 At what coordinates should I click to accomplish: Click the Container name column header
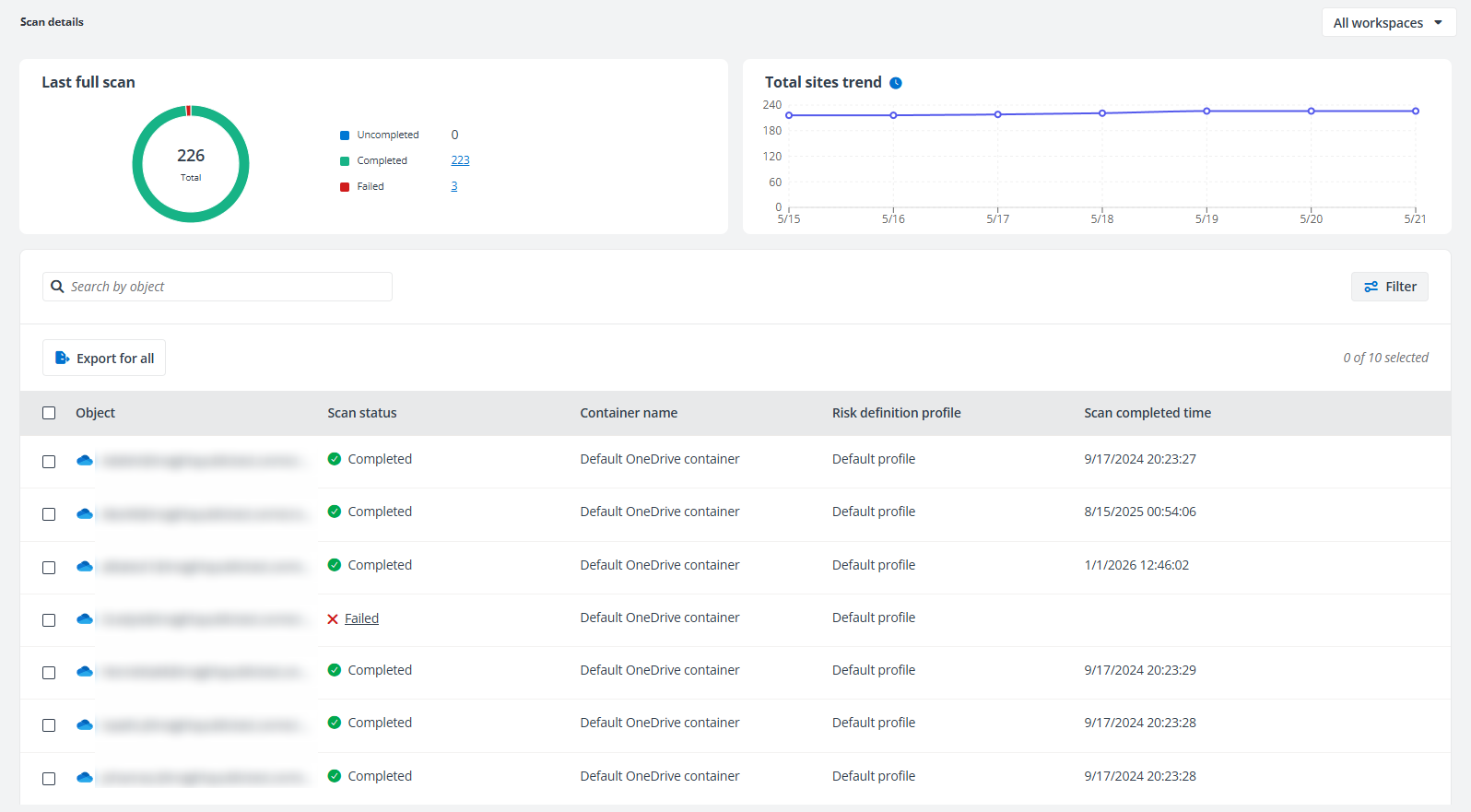click(x=629, y=413)
